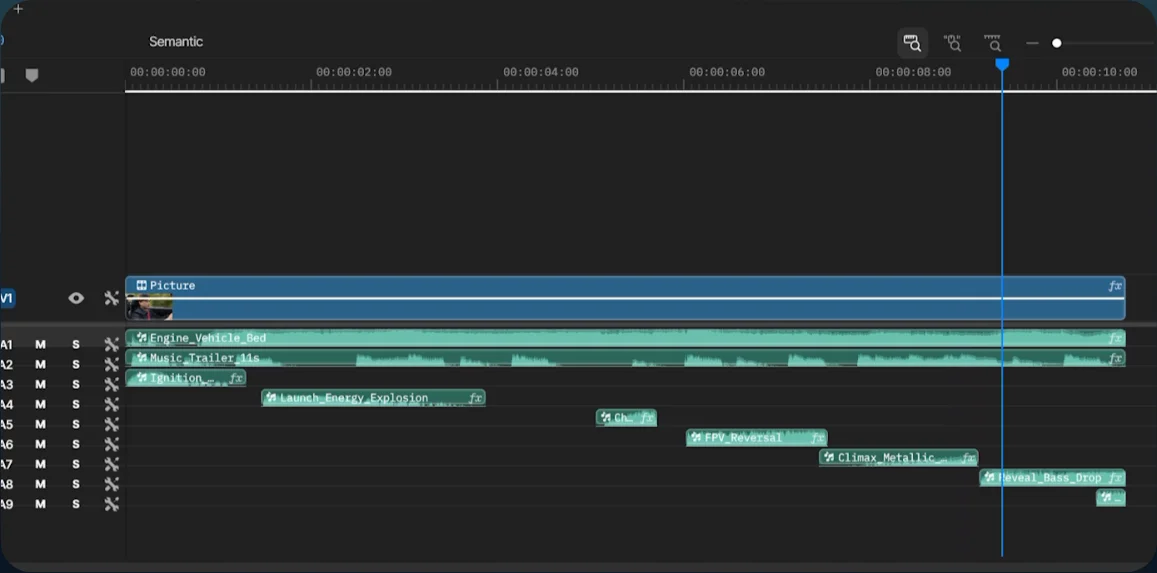This screenshot has width=1157, height=573.
Task: Click the blue playhead marker on ruler
Action: click(x=1002, y=65)
